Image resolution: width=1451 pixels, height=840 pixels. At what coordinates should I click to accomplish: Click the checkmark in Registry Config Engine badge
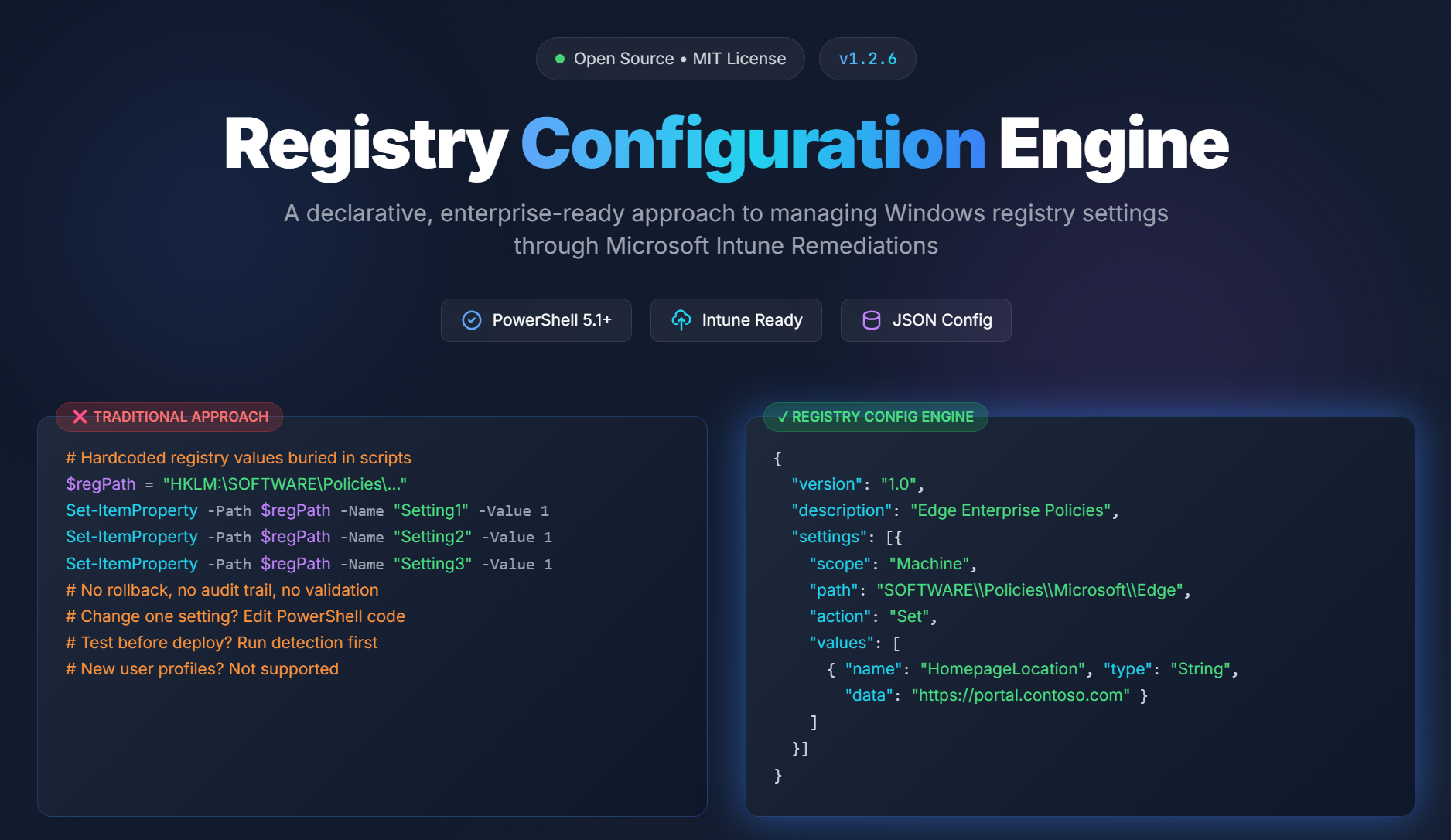tap(783, 417)
